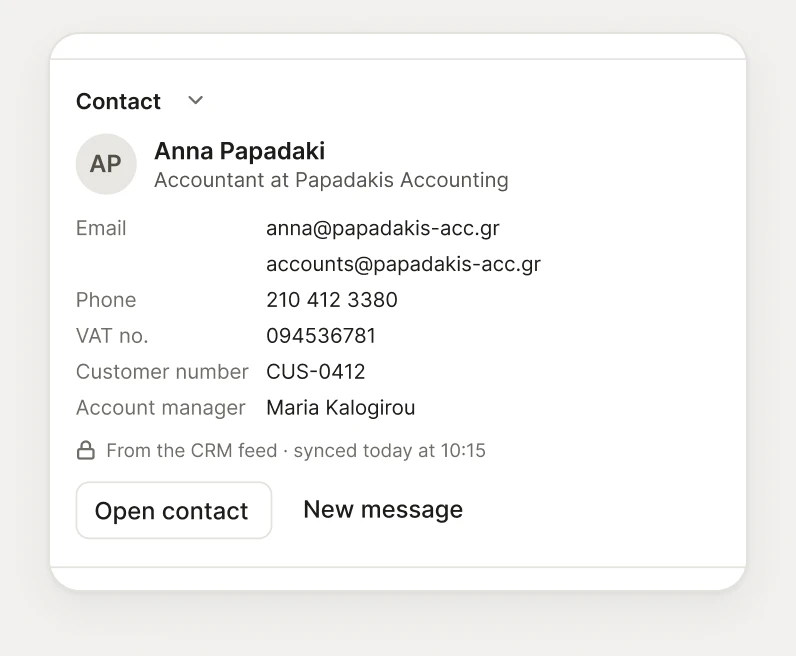Click email anna@papadakis-acc.gr
Image resolution: width=796 pixels, height=656 pixels.
click(383, 228)
